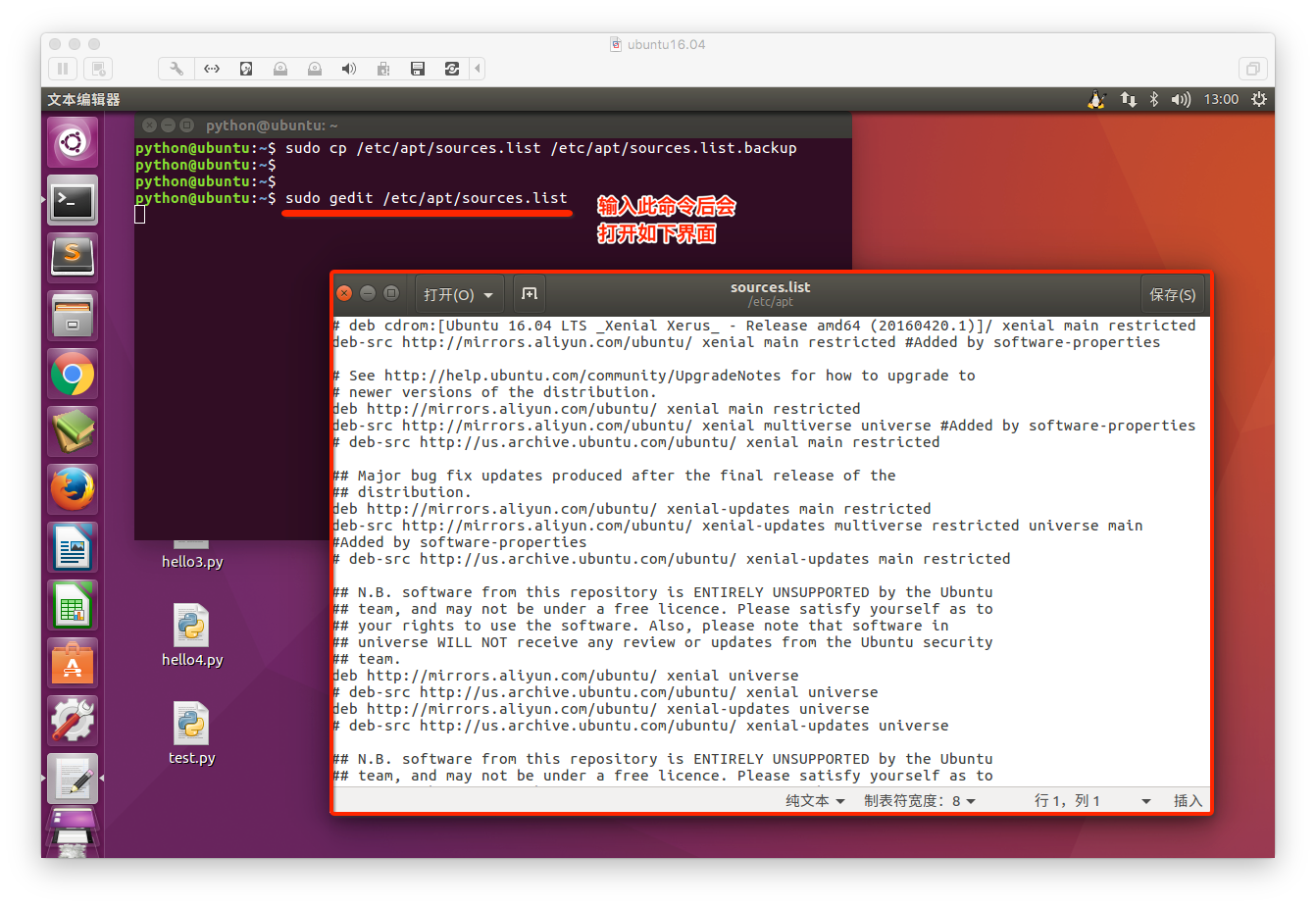Toggle insert mode (插入) in the status bar

1188,801
